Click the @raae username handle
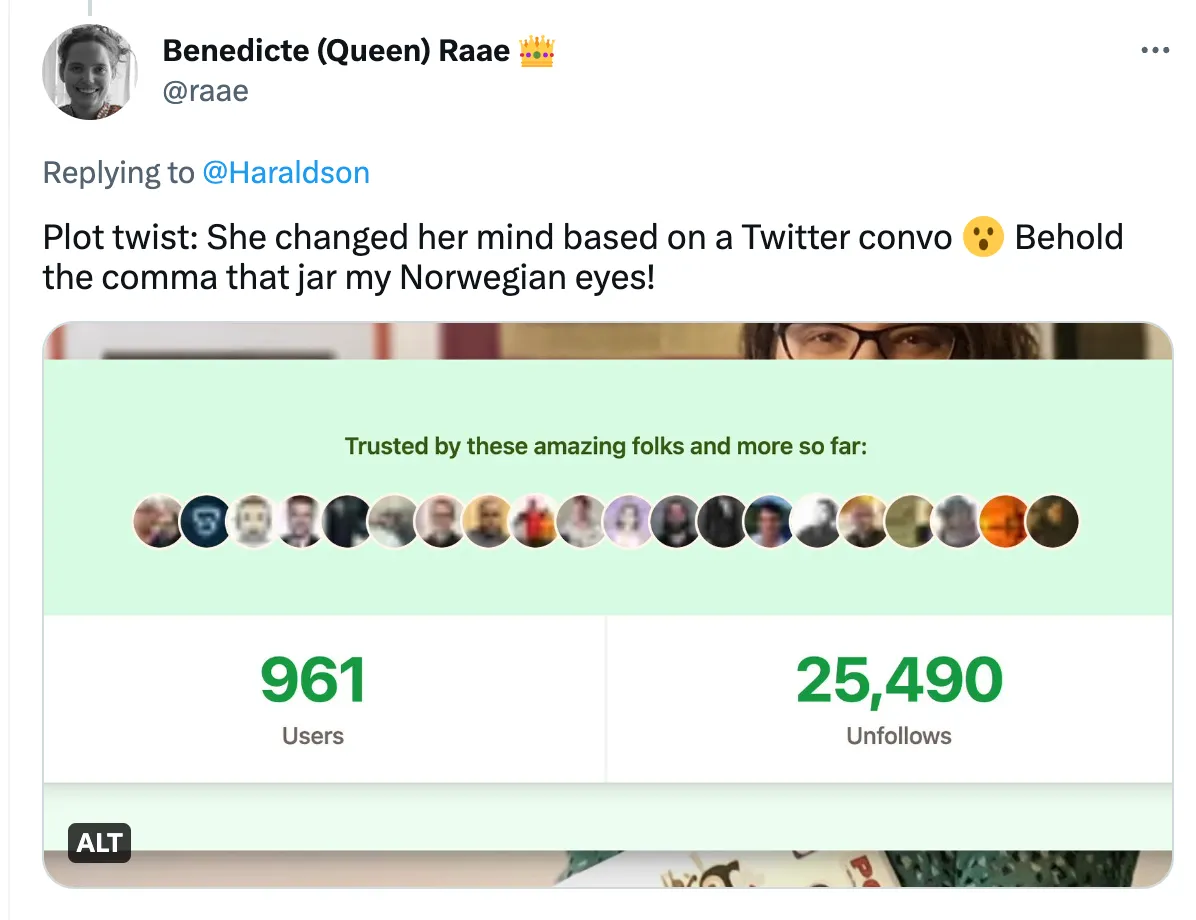The width and height of the screenshot is (1196, 920). [x=206, y=91]
